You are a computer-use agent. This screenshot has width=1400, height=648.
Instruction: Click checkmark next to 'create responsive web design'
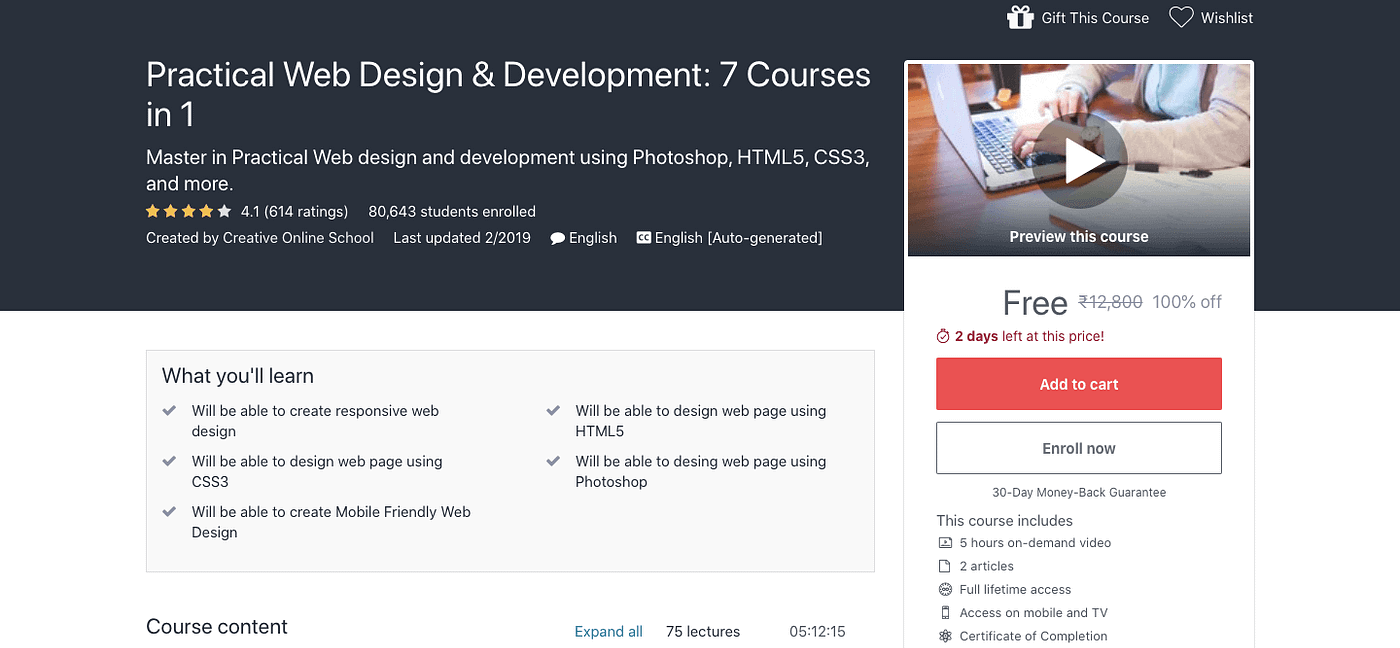(x=169, y=411)
